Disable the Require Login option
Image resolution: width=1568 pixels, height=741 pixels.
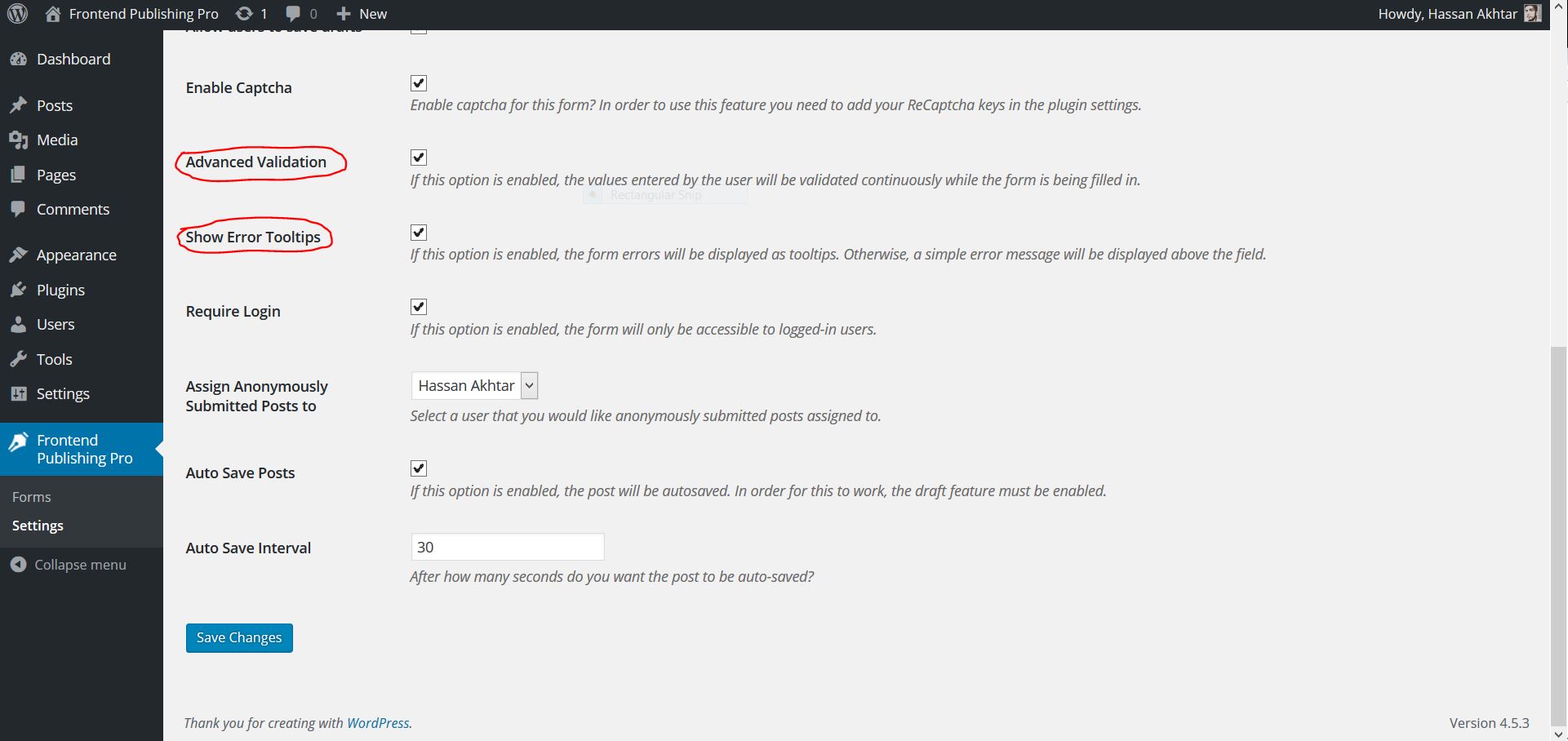pos(418,306)
